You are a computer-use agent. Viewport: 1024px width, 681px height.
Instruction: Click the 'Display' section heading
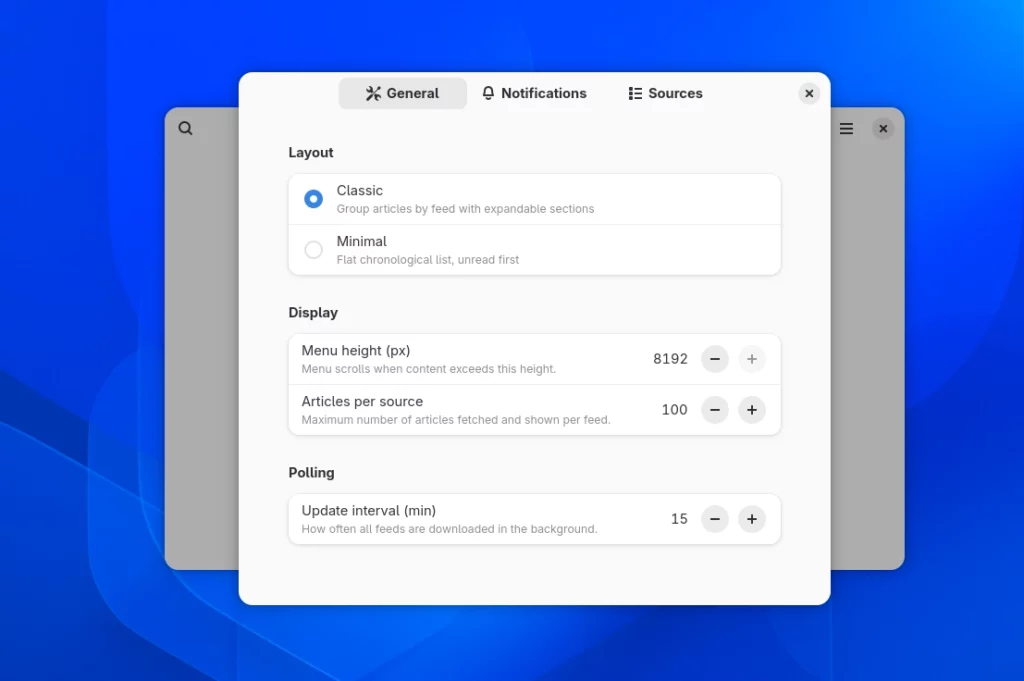click(x=313, y=312)
